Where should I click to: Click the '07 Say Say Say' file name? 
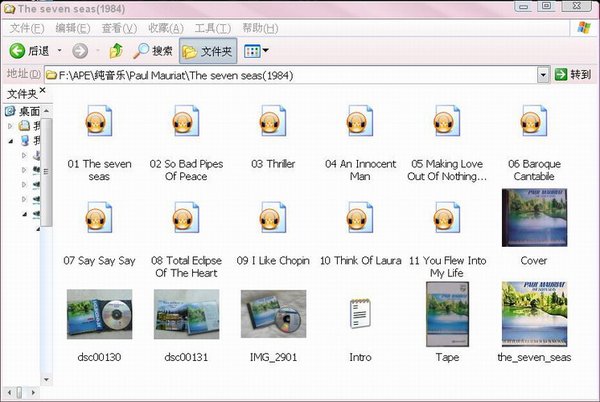[x=99, y=260]
